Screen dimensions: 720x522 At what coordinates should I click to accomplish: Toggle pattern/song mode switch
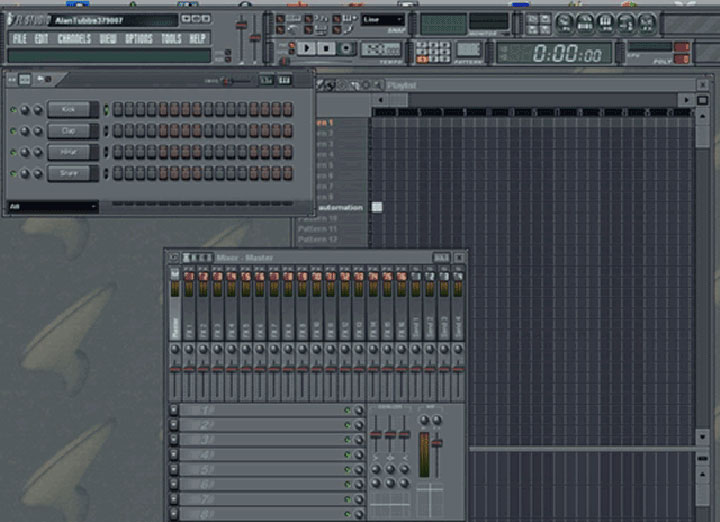pos(291,47)
